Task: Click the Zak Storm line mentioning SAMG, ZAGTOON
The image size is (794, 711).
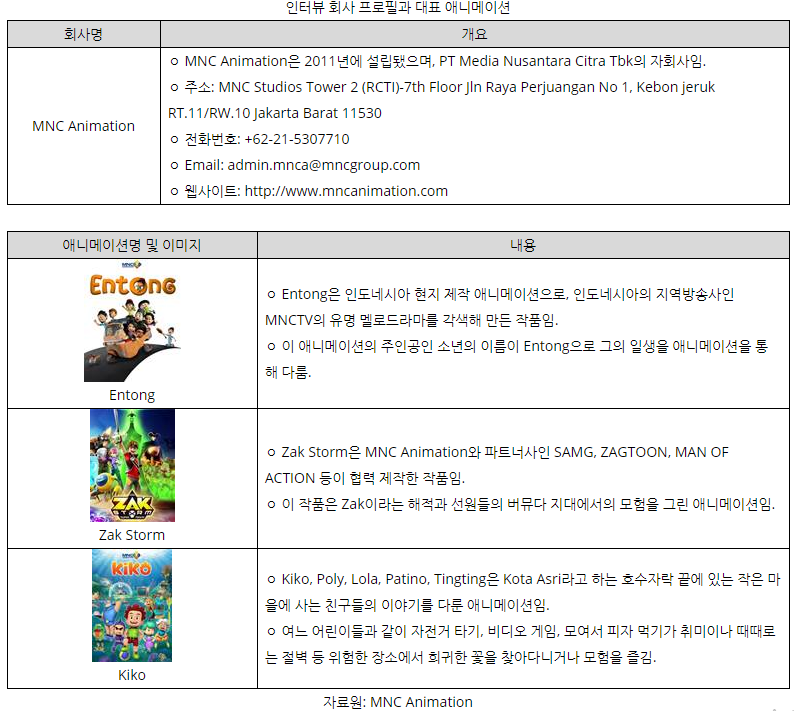Action: pyautogui.click(x=497, y=452)
